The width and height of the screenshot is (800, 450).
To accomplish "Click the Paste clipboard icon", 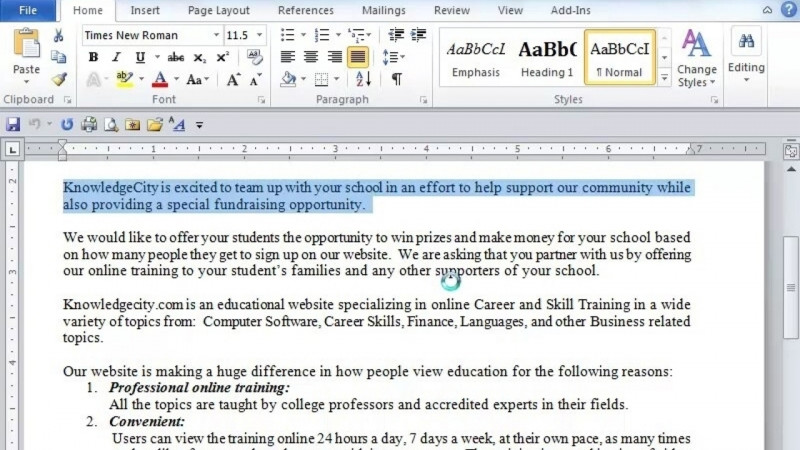I will click(26, 44).
